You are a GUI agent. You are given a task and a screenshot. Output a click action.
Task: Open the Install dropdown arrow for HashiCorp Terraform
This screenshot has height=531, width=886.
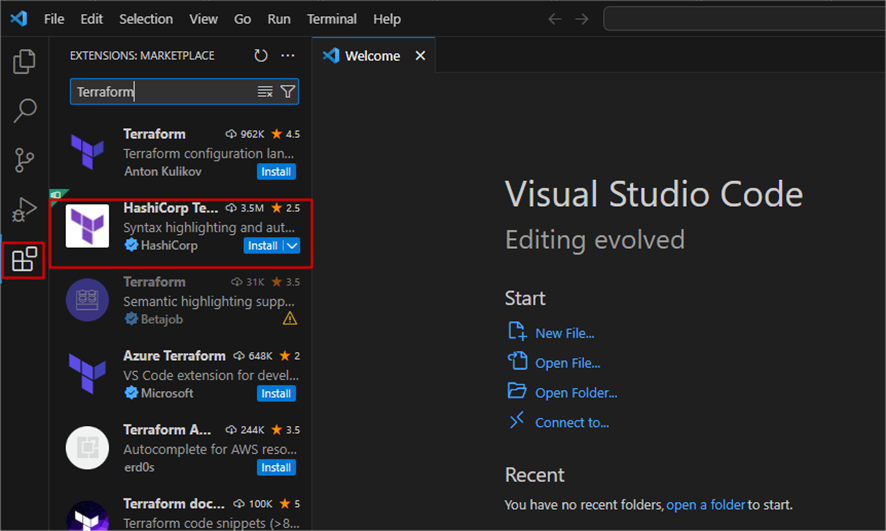pos(292,246)
